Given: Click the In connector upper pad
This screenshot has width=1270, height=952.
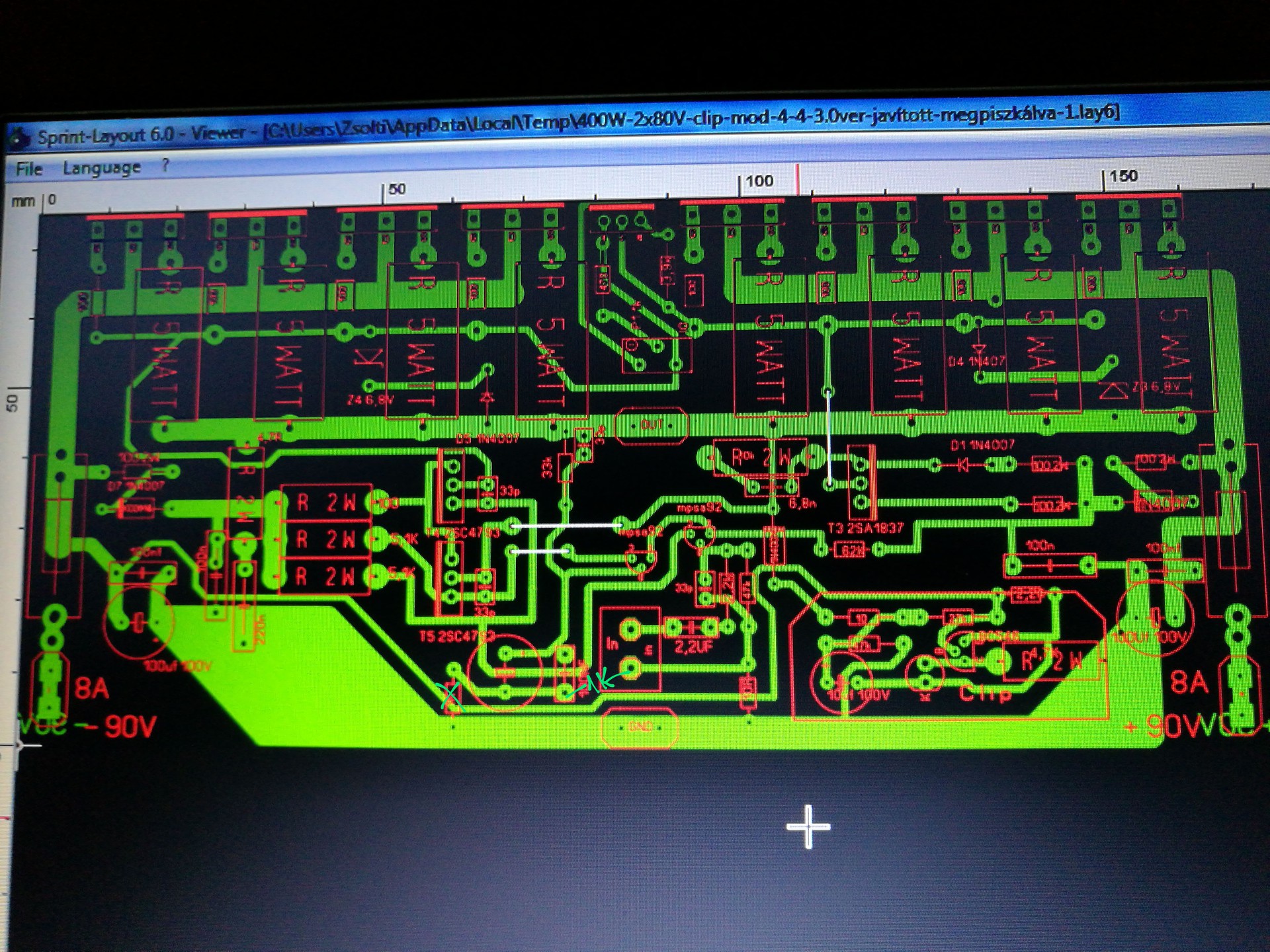Looking at the screenshot, I should (630, 629).
